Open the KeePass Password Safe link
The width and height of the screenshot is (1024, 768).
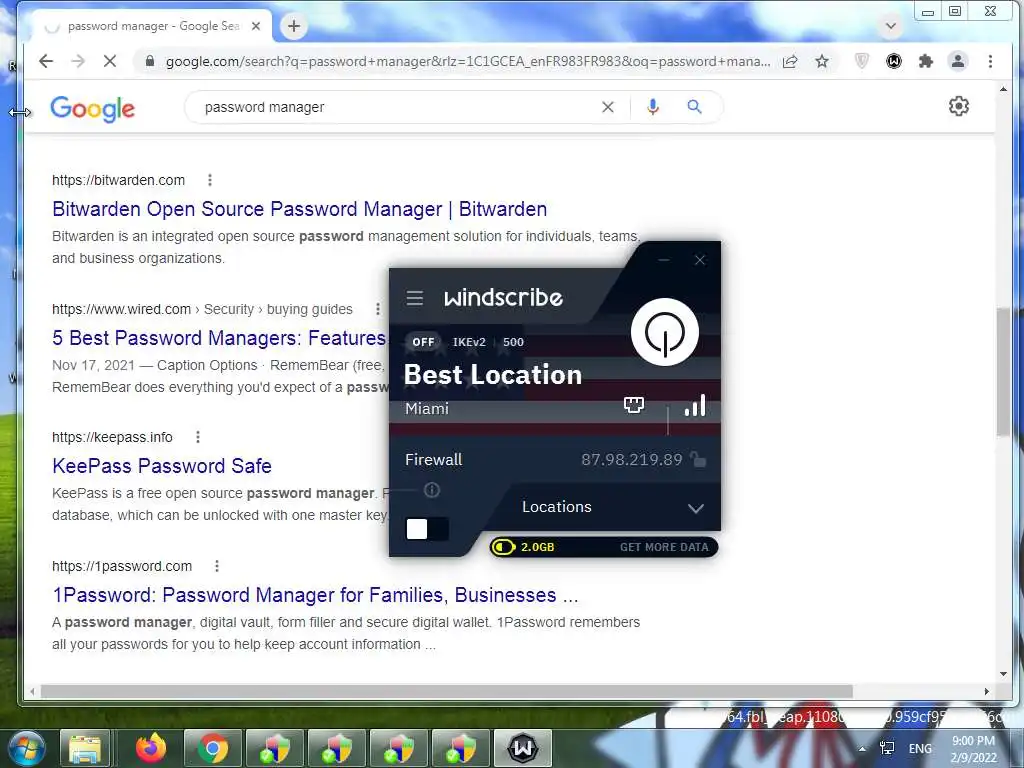162,466
